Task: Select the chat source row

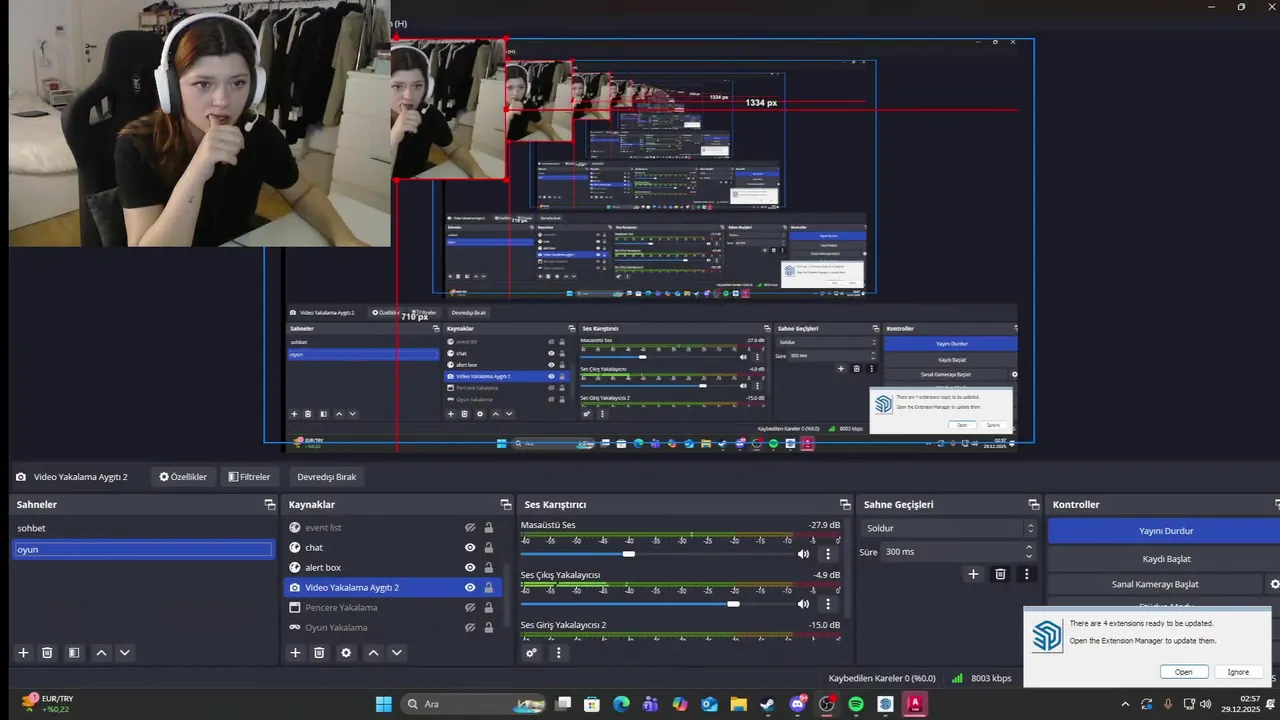Action: (393, 547)
